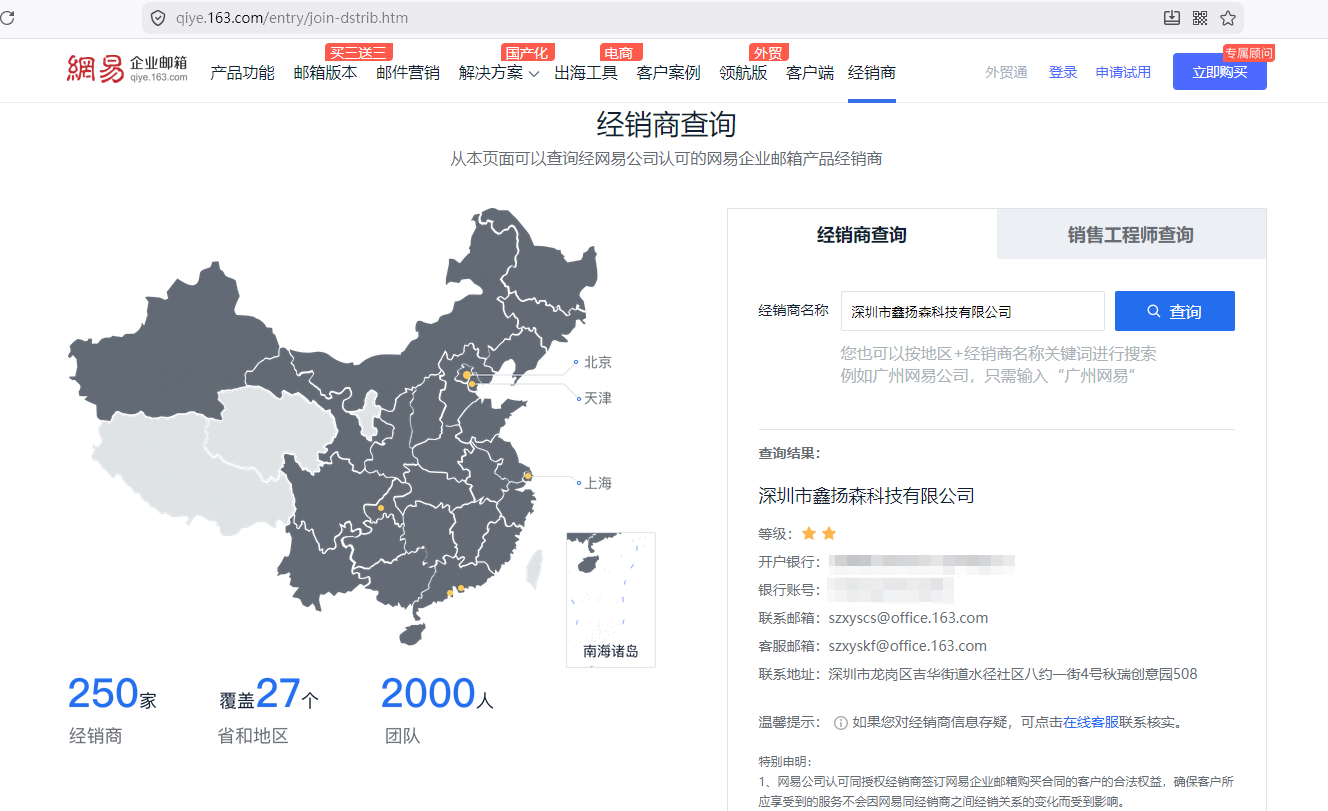Open 客户端 in navigation
This screenshot has width=1328, height=811.
point(810,73)
